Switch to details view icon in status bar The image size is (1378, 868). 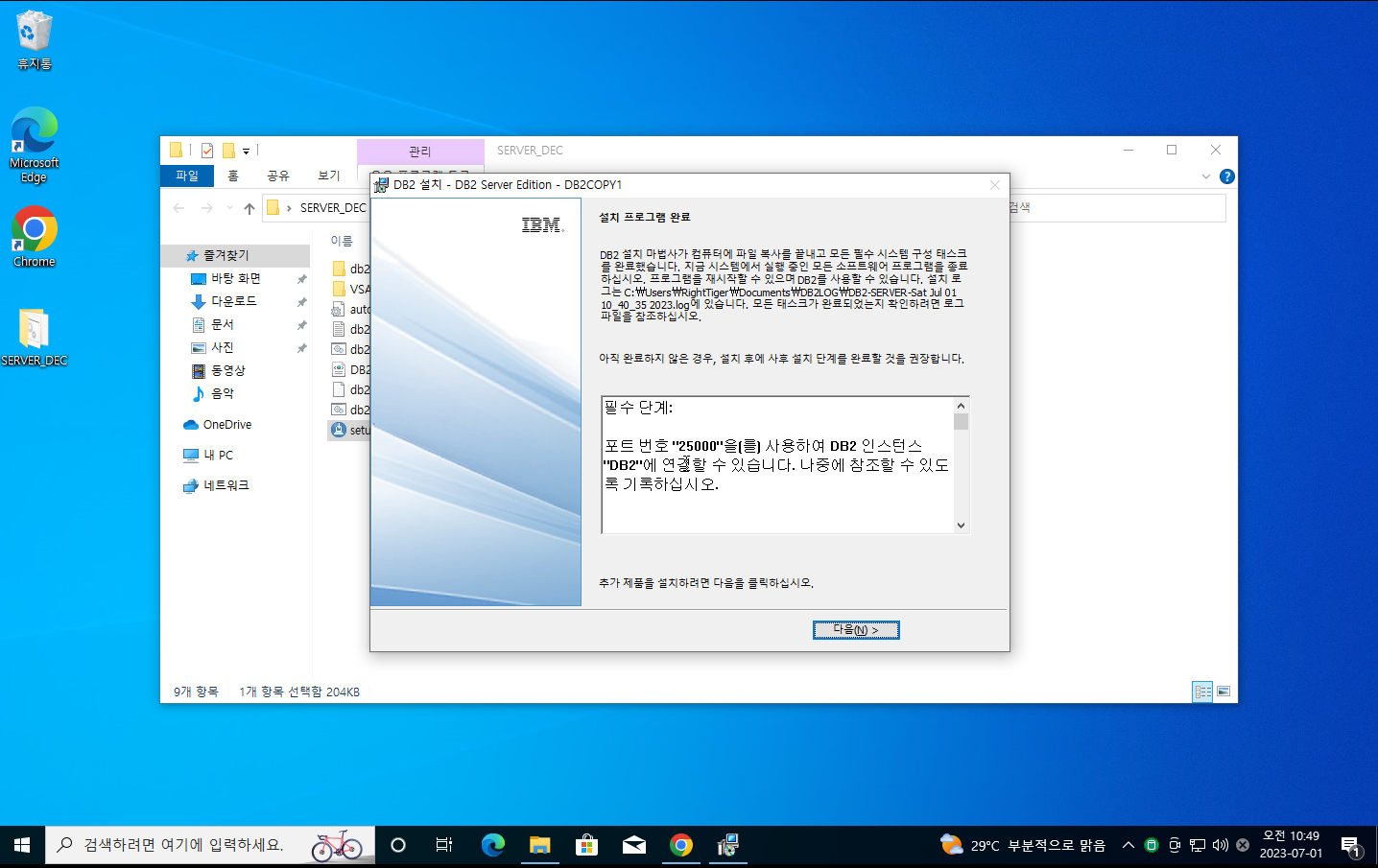coord(1202,692)
